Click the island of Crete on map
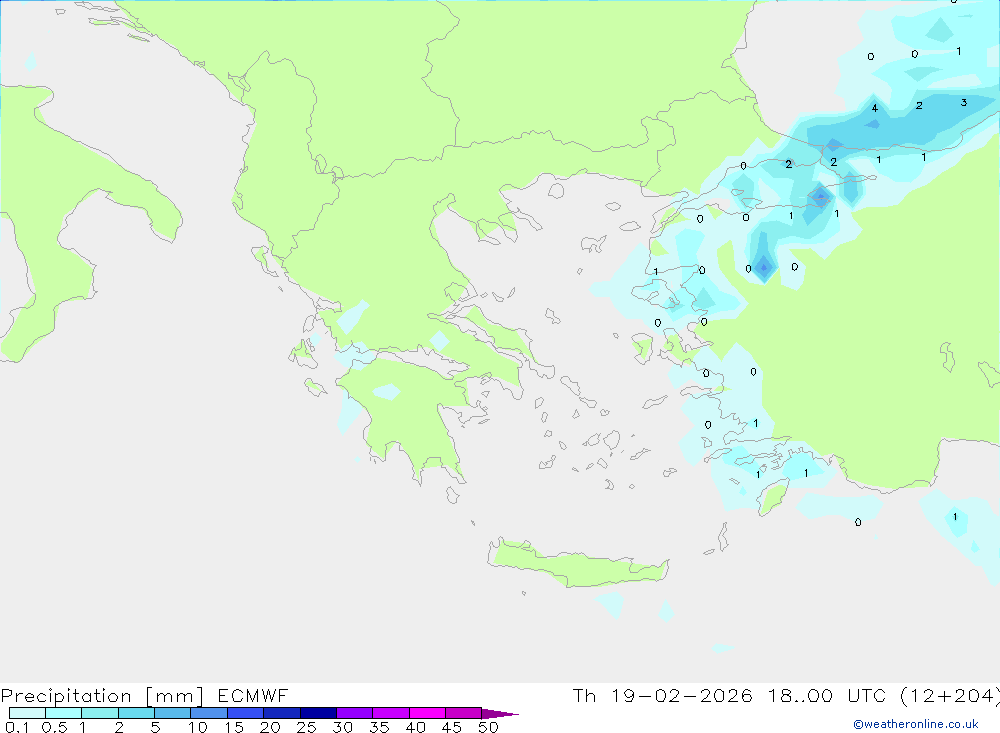This screenshot has width=1000, height=733. (x=577, y=565)
